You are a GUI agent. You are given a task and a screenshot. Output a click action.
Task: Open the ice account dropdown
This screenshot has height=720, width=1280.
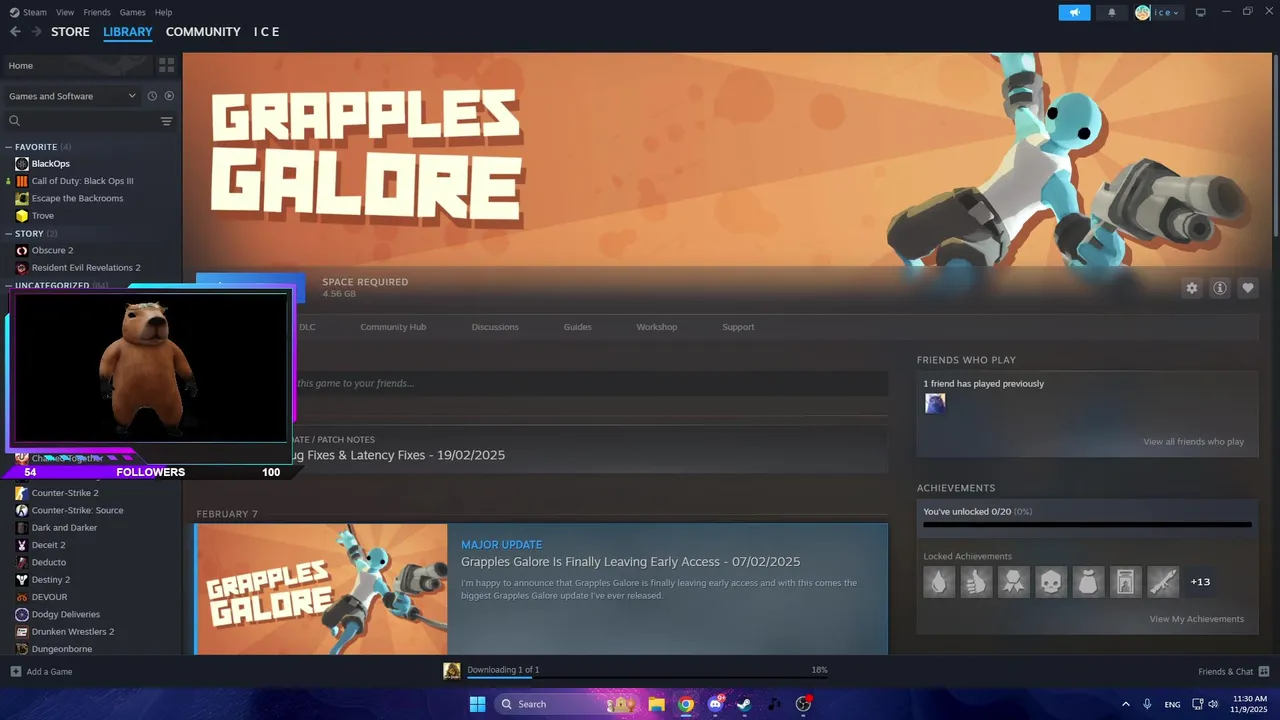[1159, 13]
